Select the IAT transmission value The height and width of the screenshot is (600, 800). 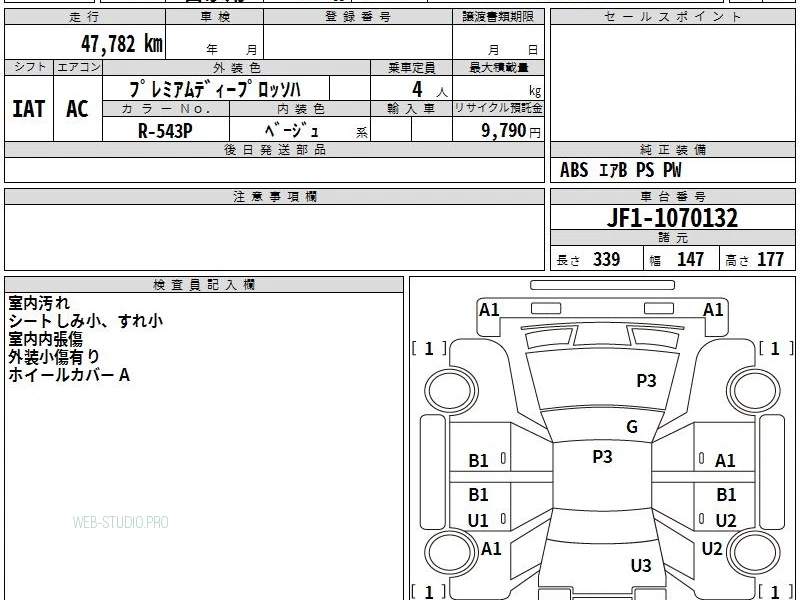pyautogui.click(x=29, y=109)
